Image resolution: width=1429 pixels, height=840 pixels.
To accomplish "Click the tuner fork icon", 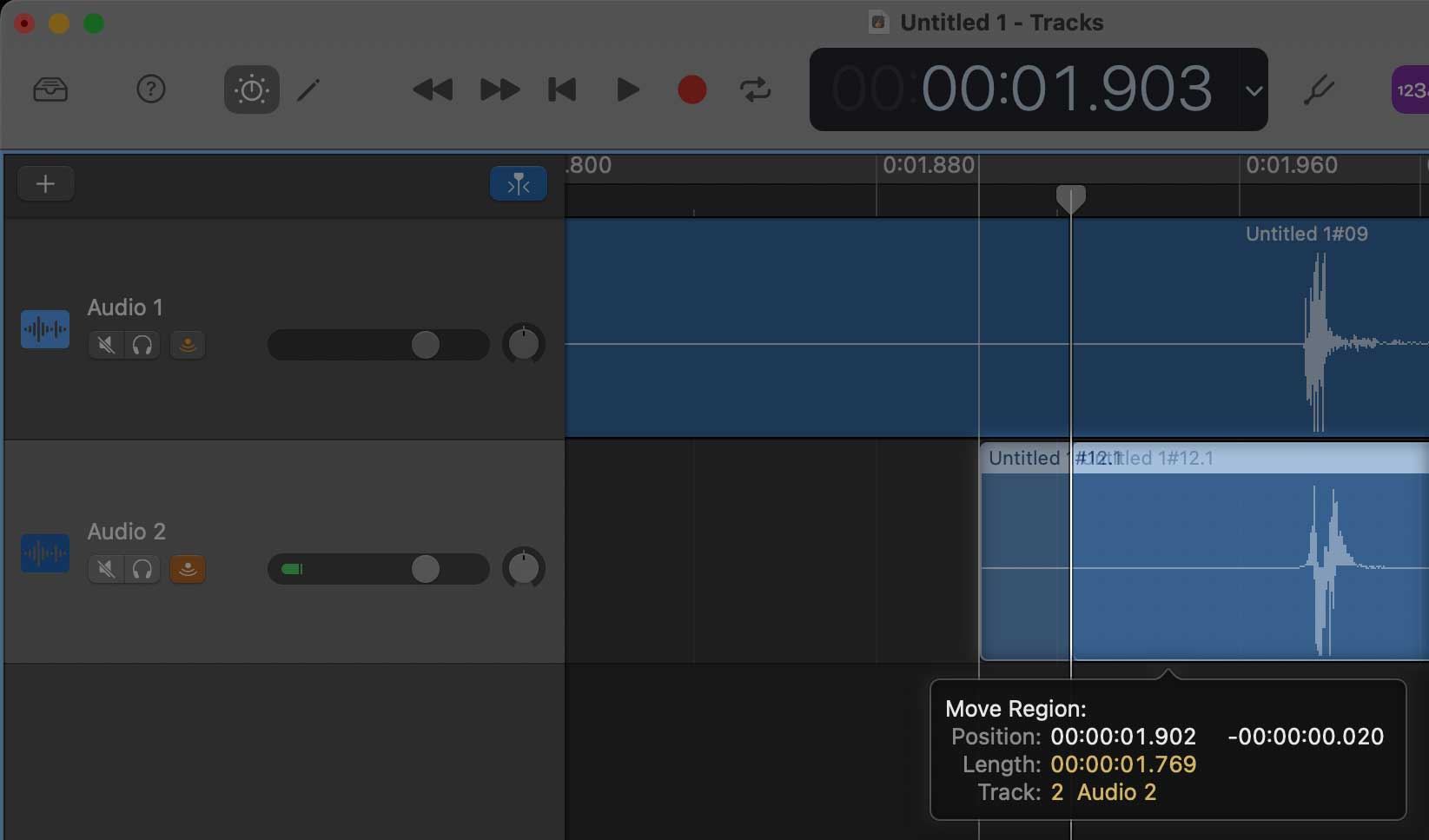I will [x=1318, y=89].
